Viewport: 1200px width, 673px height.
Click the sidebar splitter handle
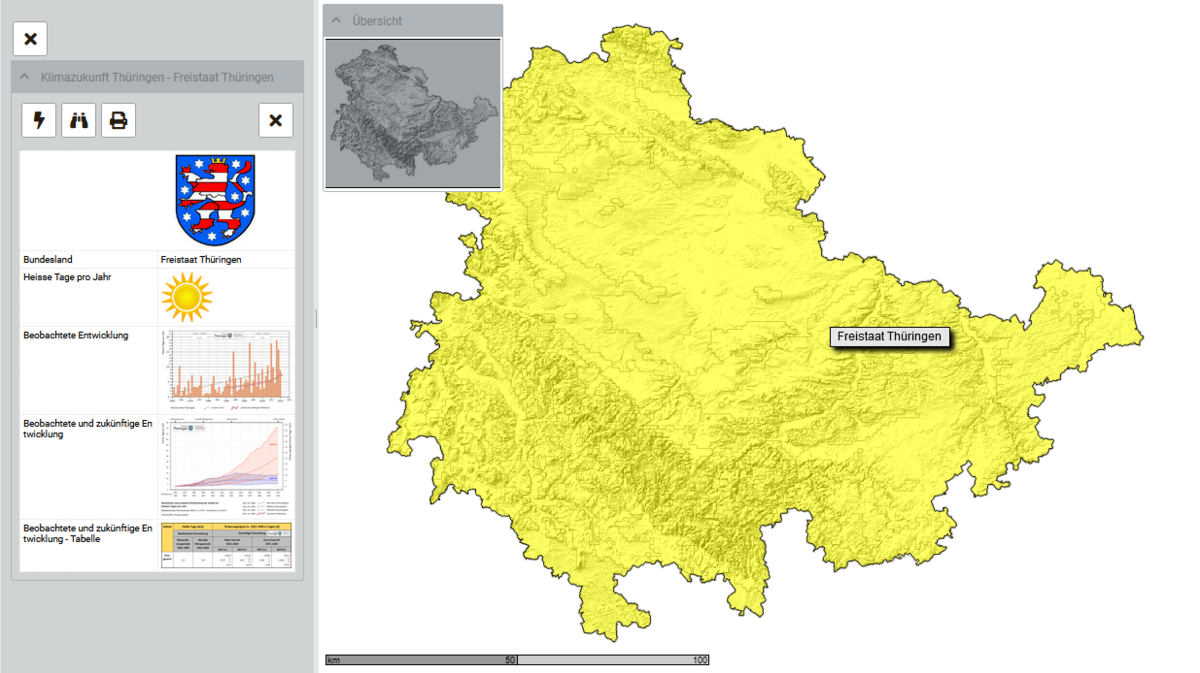[317, 318]
